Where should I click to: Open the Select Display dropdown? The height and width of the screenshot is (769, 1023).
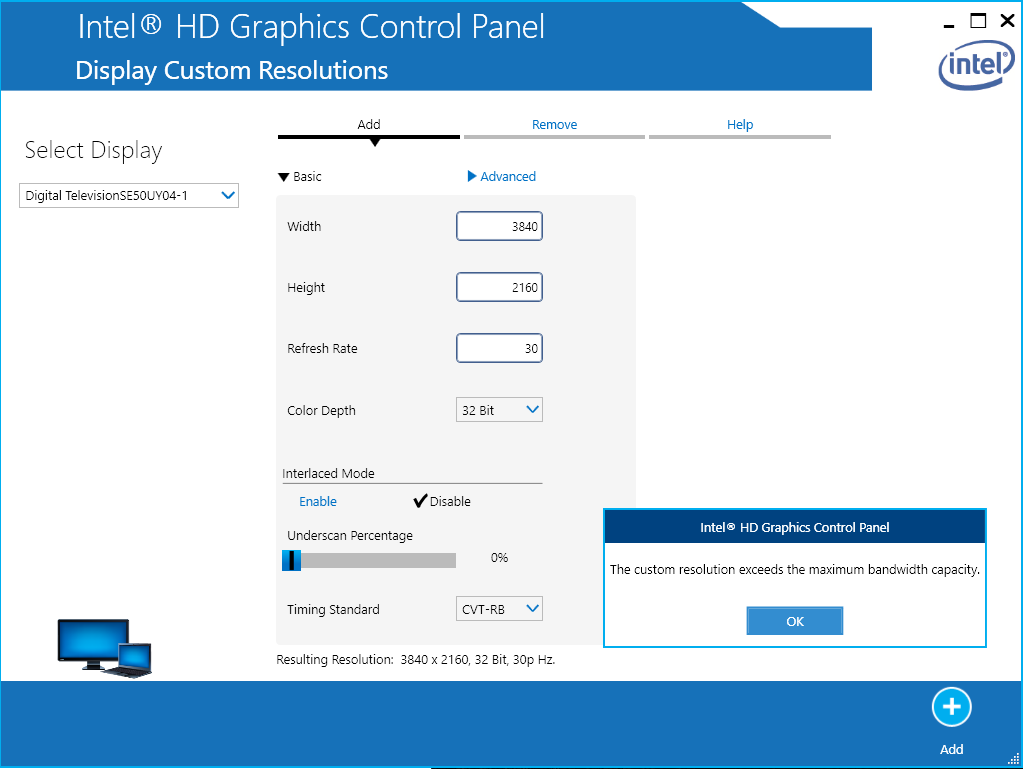pyautogui.click(x=129, y=196)
